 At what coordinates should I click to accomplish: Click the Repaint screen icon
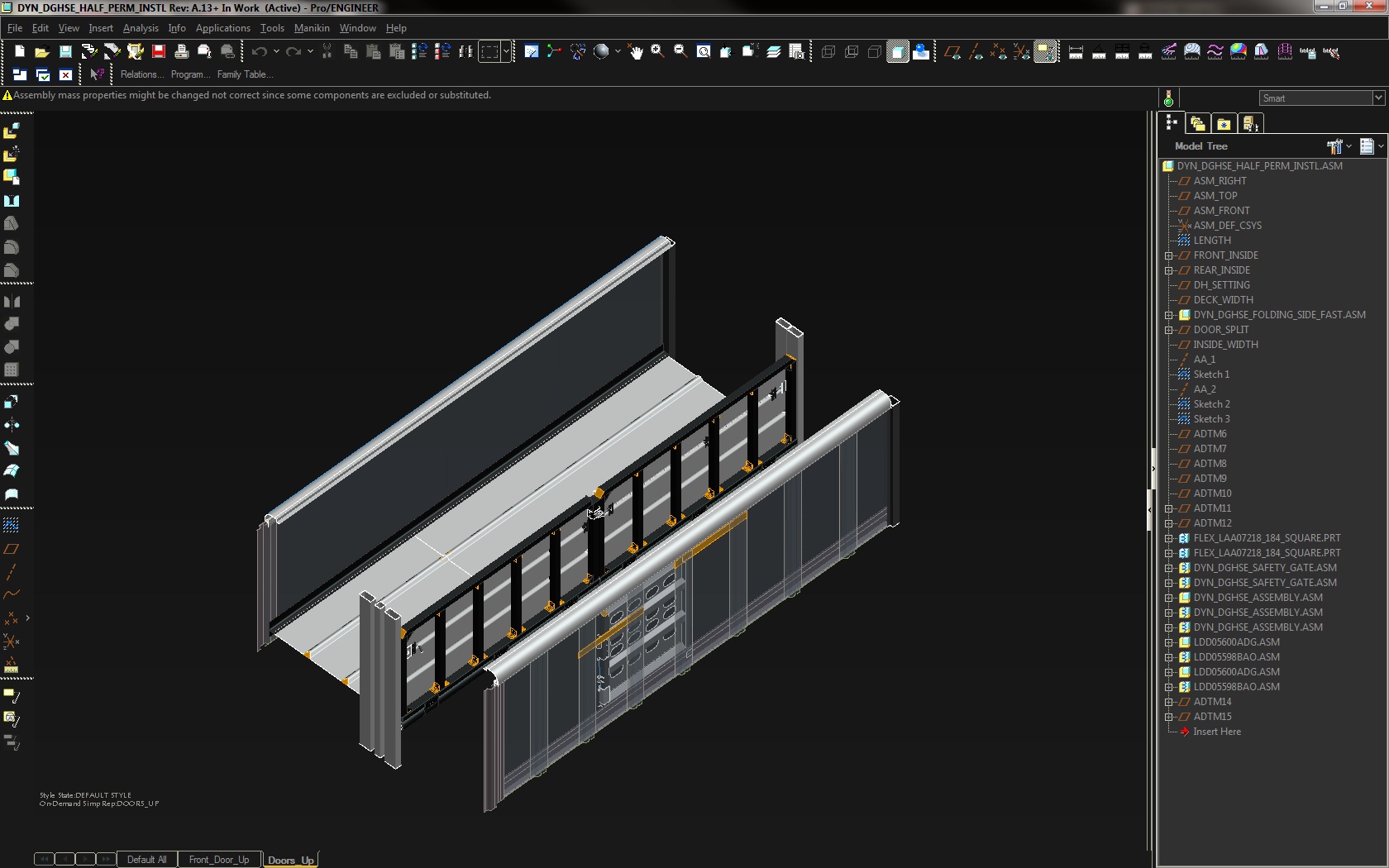[x=532, y=51]
